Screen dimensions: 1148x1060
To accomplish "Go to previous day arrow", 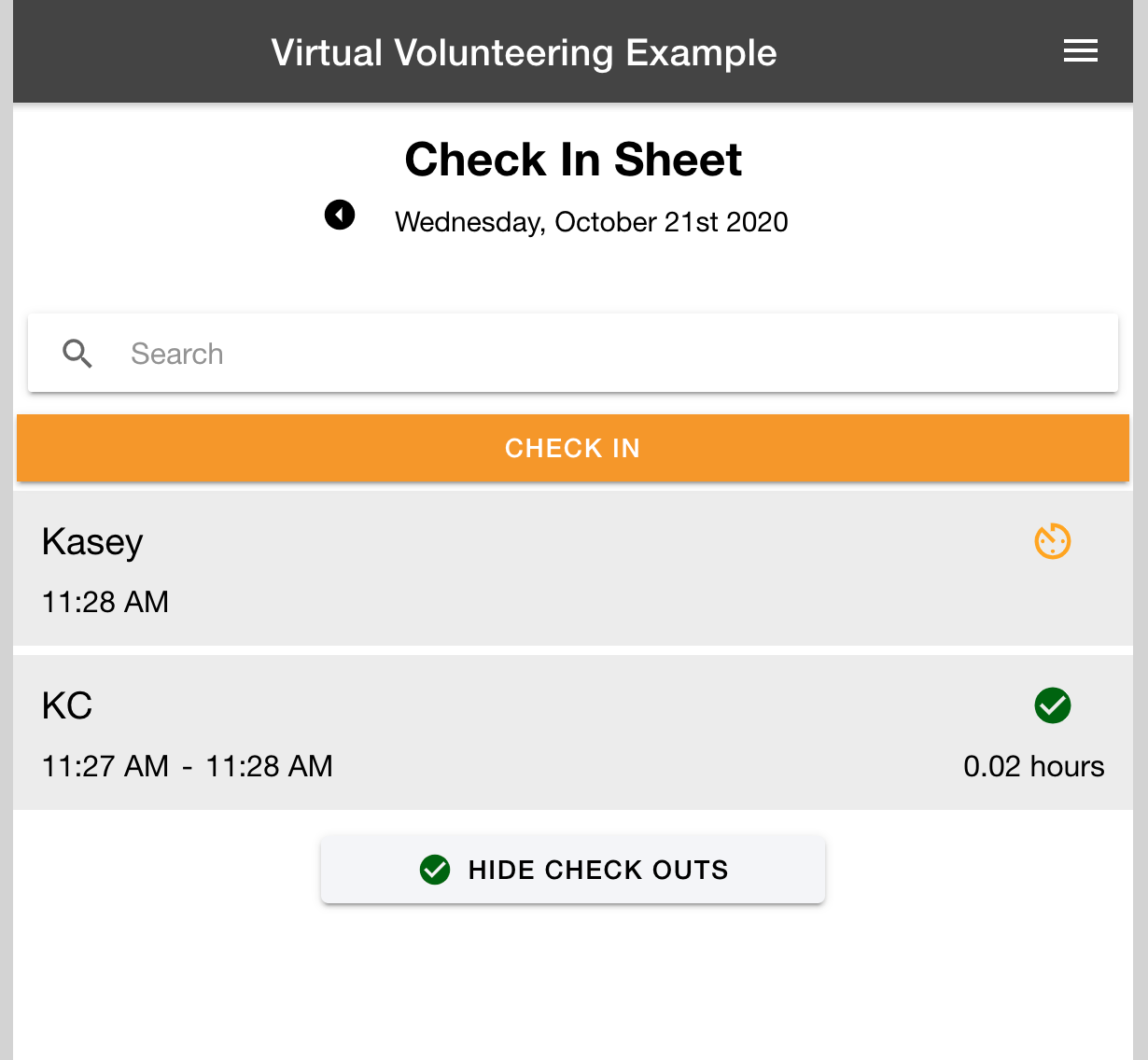I will [340, 215].
